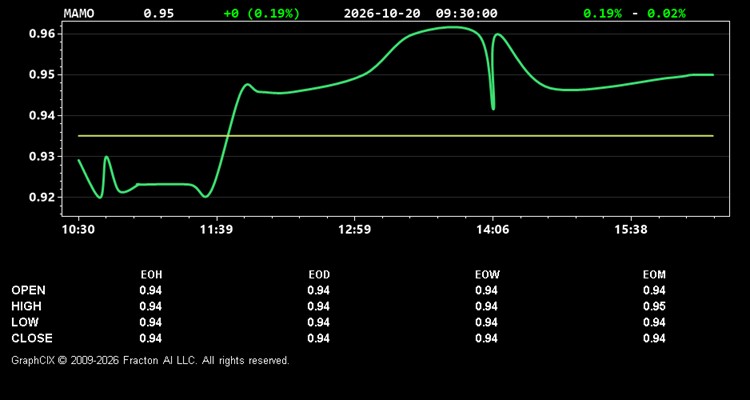Click the CLOSE row label
Image resolution: width=750 pixels, height=400 pixels.
pyautogui.click(x=32, y=338)
